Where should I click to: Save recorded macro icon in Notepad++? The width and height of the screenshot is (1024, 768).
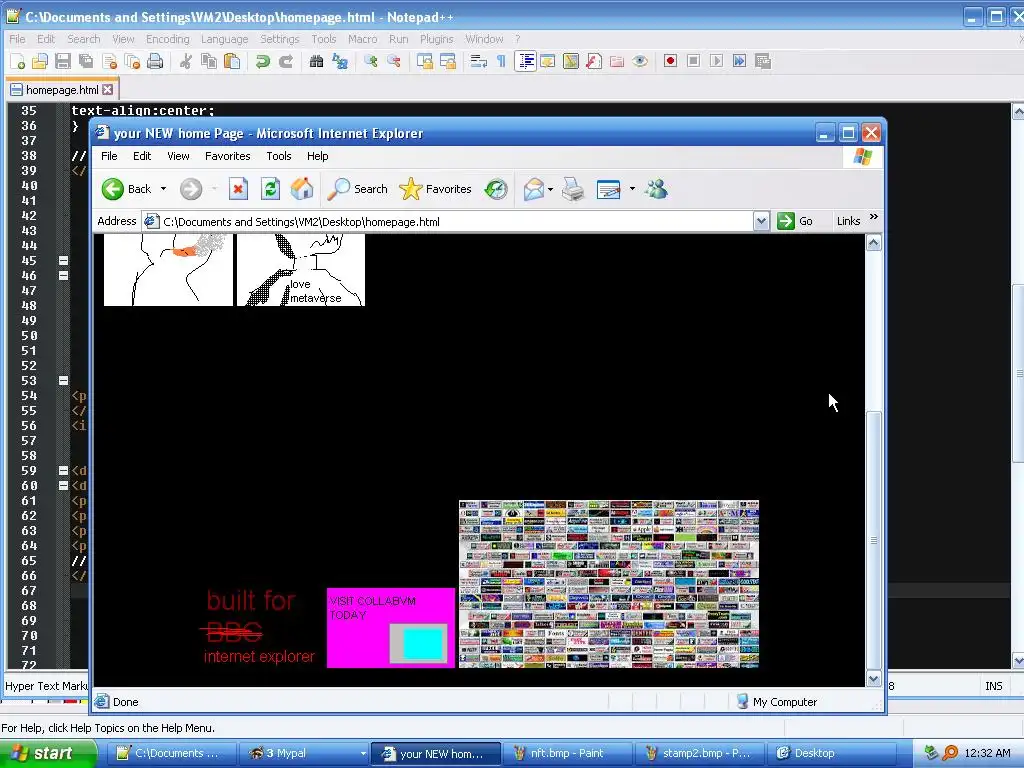point(763,61)
